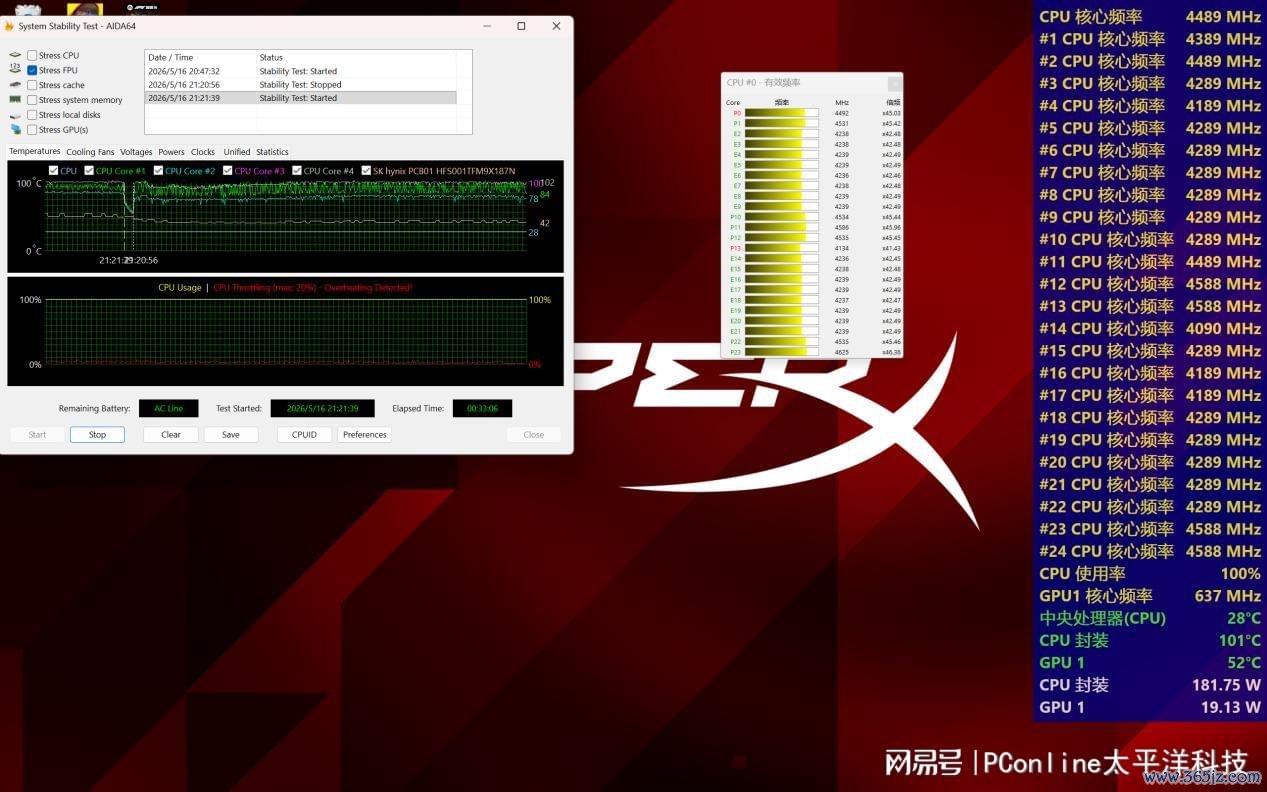Click the monitor icon beside Stress GPU(s)
Screen dimensions: 1267x792
(15, 130)
